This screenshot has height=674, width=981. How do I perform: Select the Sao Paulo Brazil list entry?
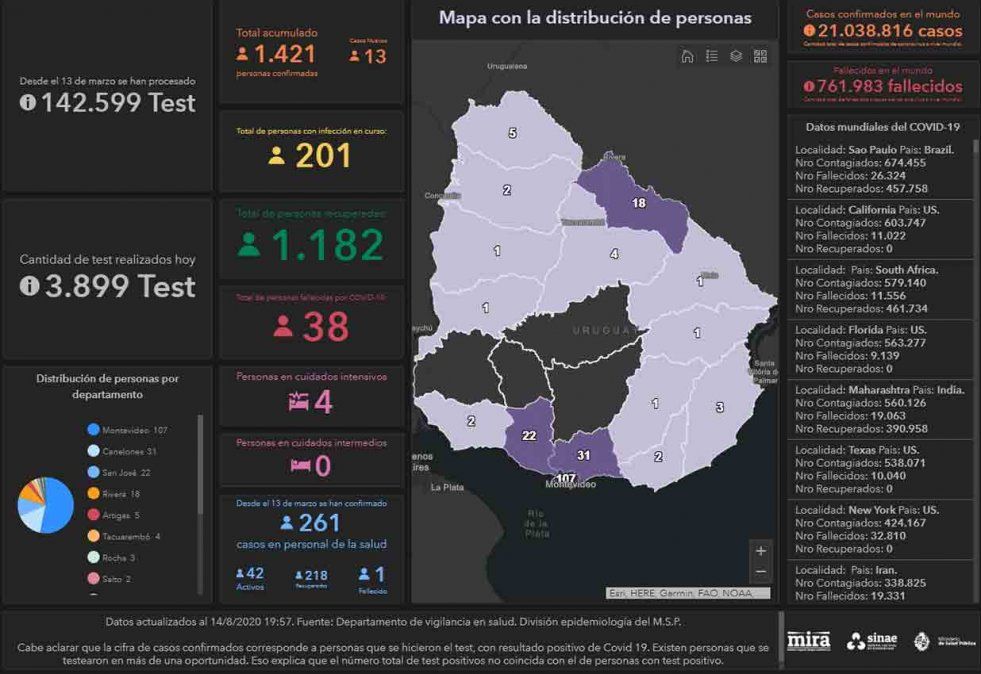click(x=878, y=168)
